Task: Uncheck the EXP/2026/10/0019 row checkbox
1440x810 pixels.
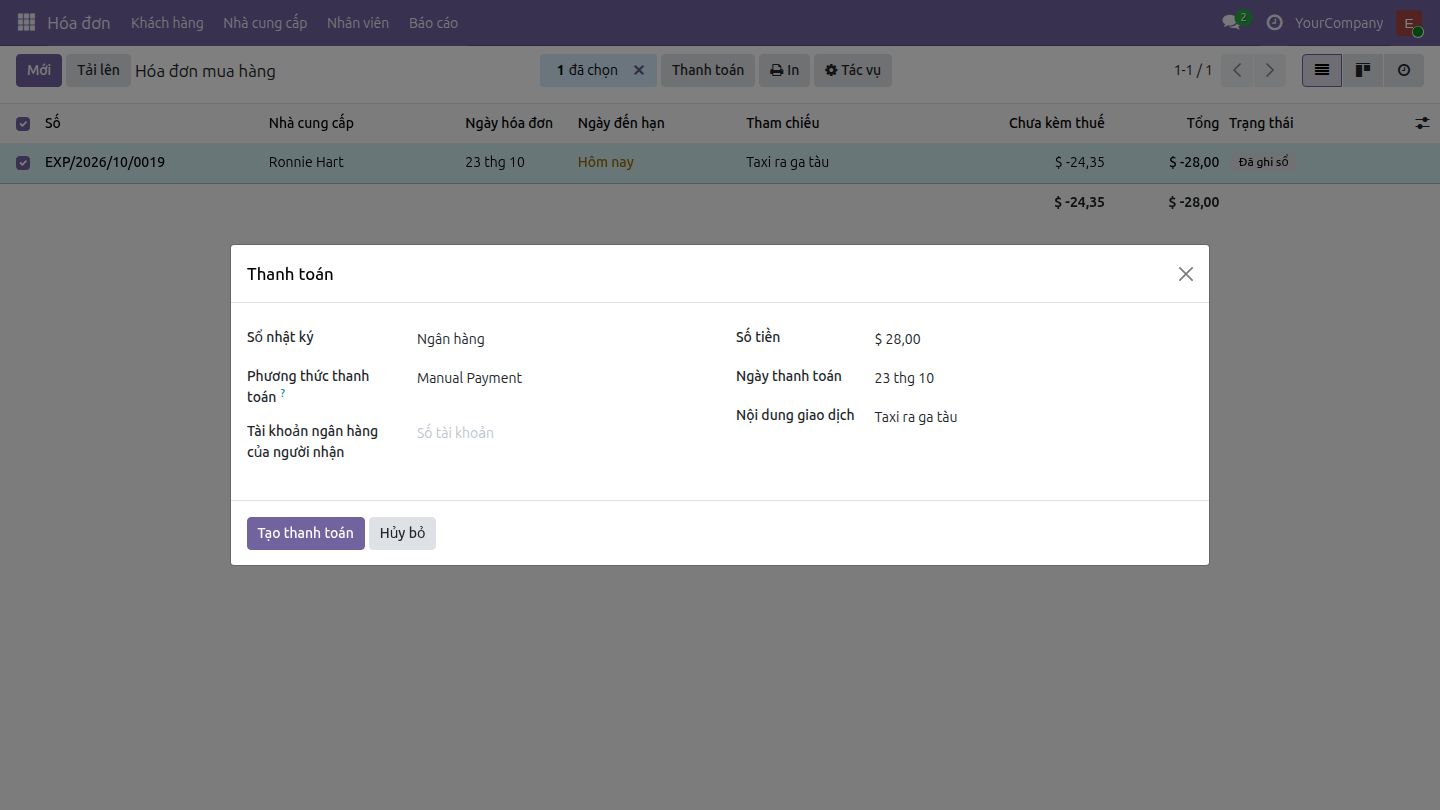Action: click(x=23, y=163)
